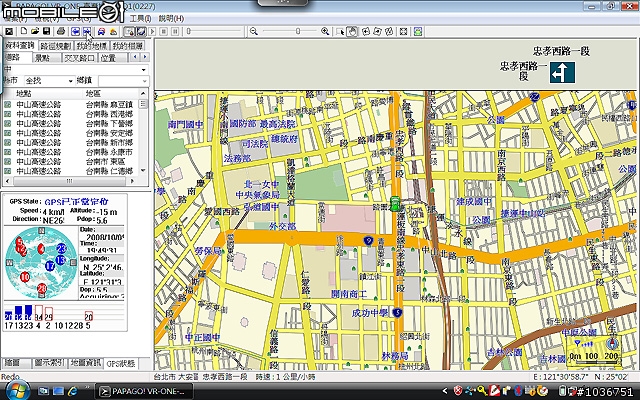Click the compass icon in the map scale box
Screen dimensions: 640x400
611,344
